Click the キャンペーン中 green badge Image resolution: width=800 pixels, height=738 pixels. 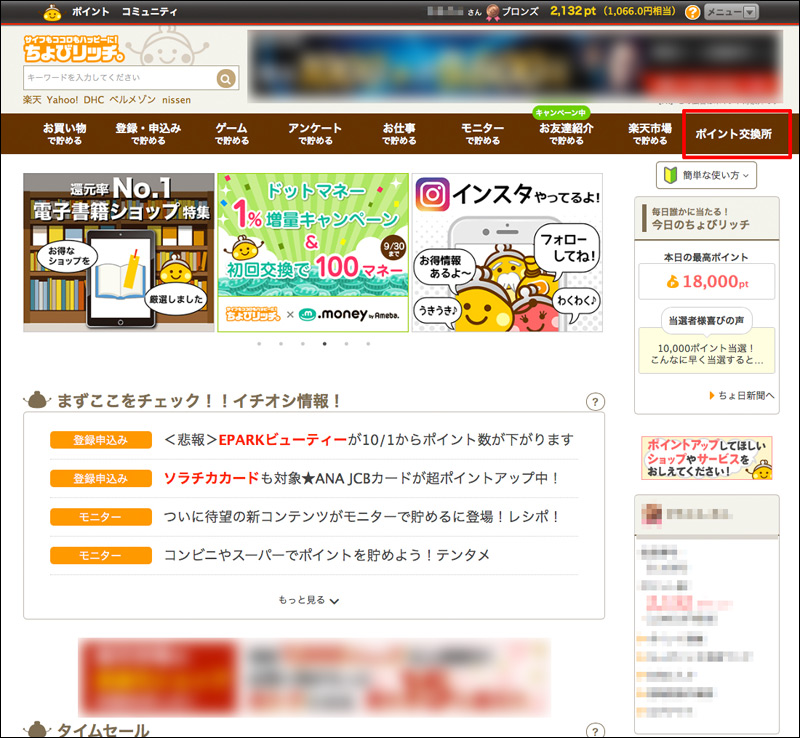point(561,112)
